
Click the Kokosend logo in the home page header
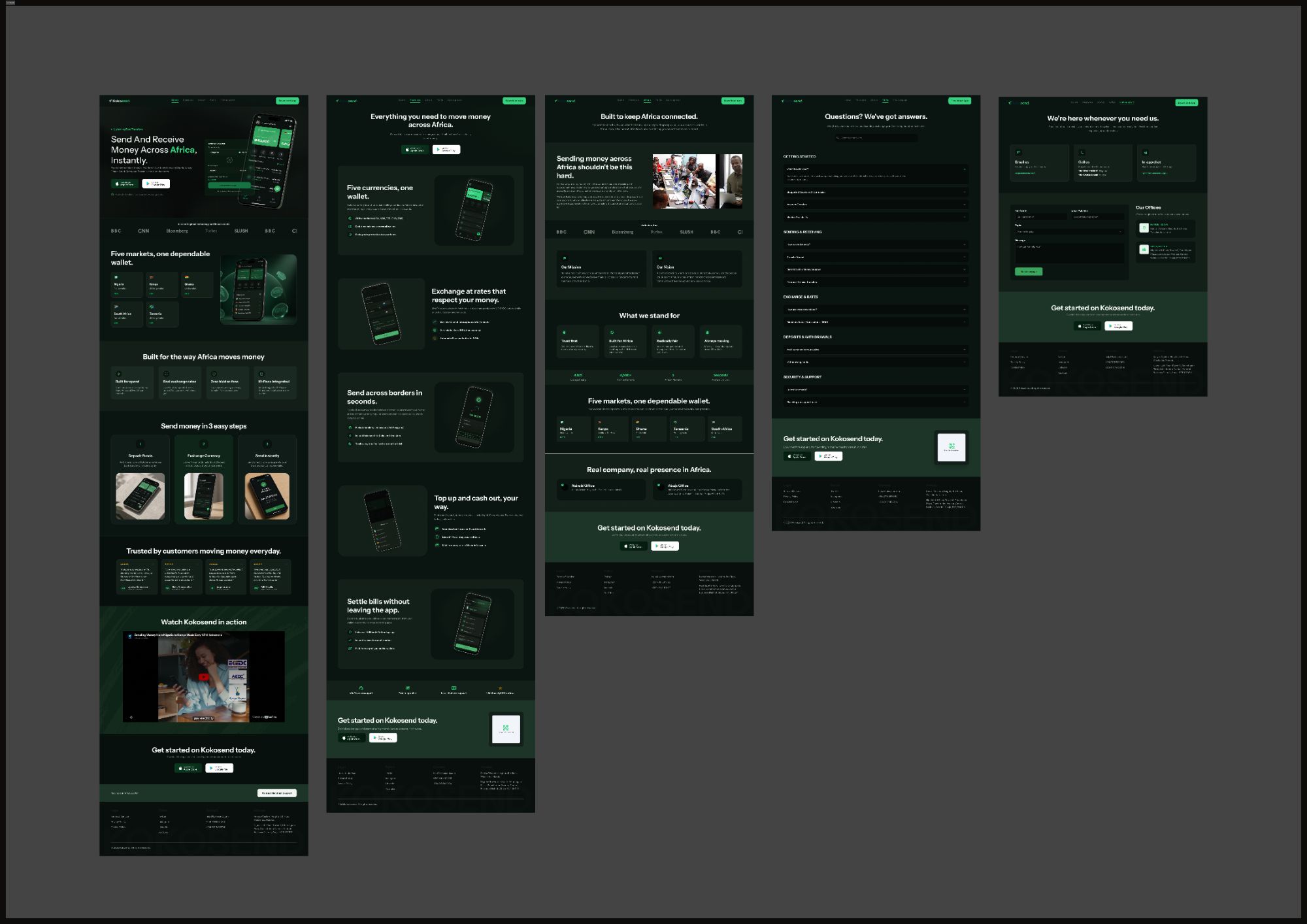coord(120,101)
